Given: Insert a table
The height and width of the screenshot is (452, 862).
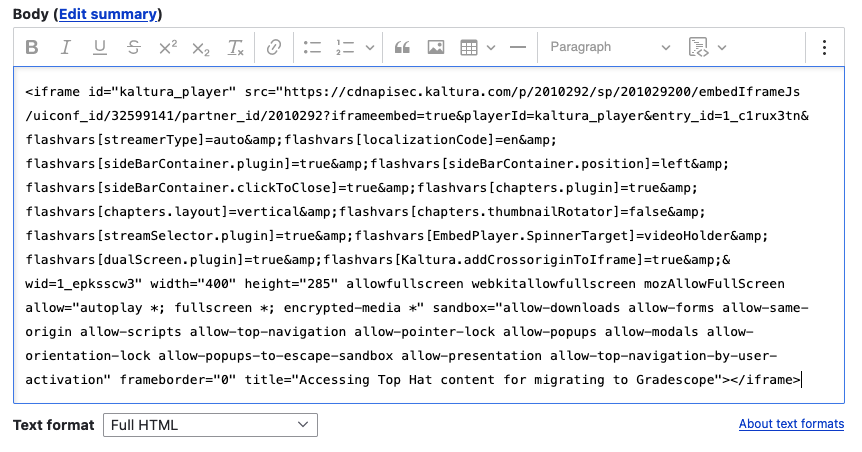Looking at the screenshot, I should 469,47.
